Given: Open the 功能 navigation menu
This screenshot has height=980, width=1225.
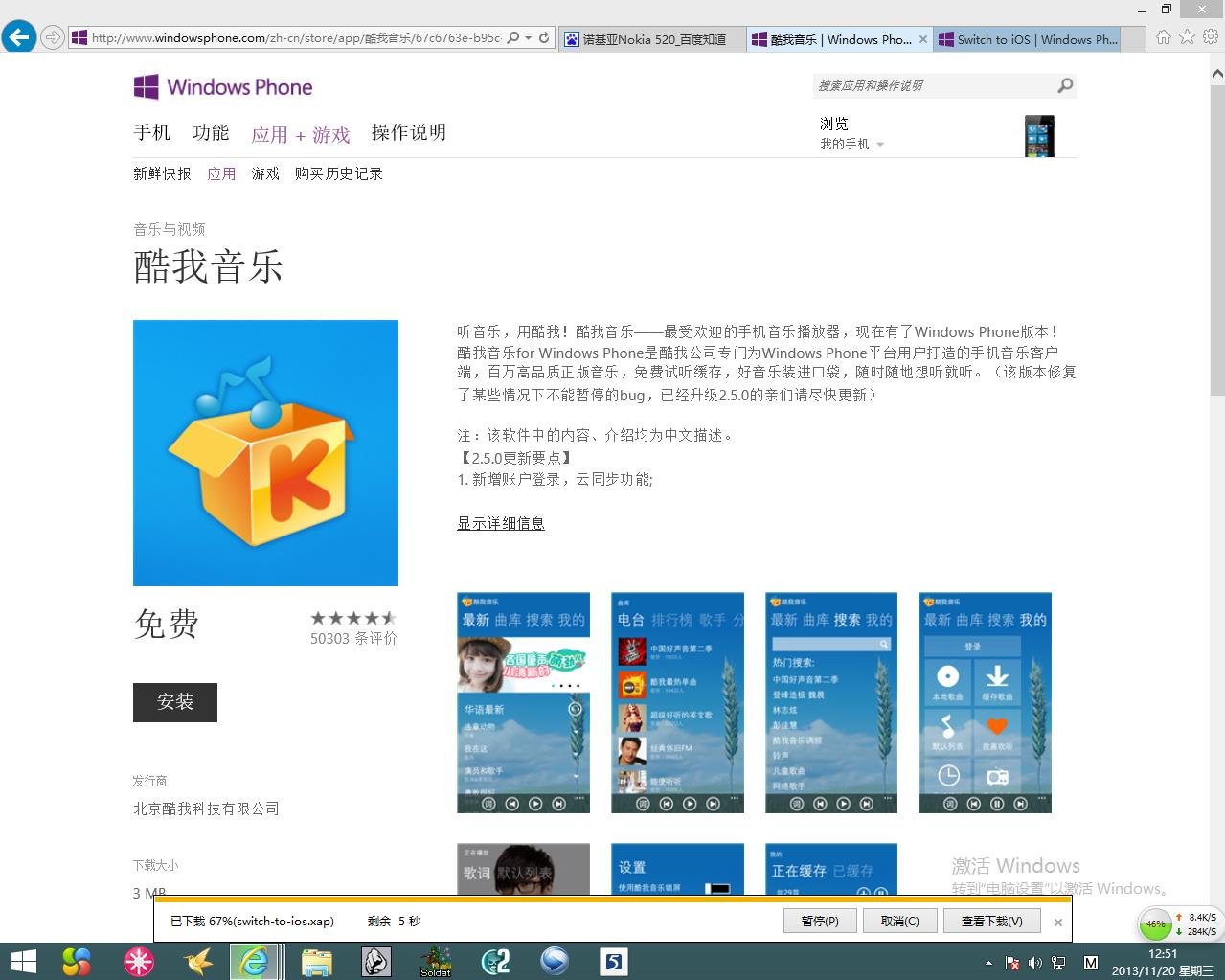Looking at the screenshot, I should pyautogui.click(x=211, y=133).
